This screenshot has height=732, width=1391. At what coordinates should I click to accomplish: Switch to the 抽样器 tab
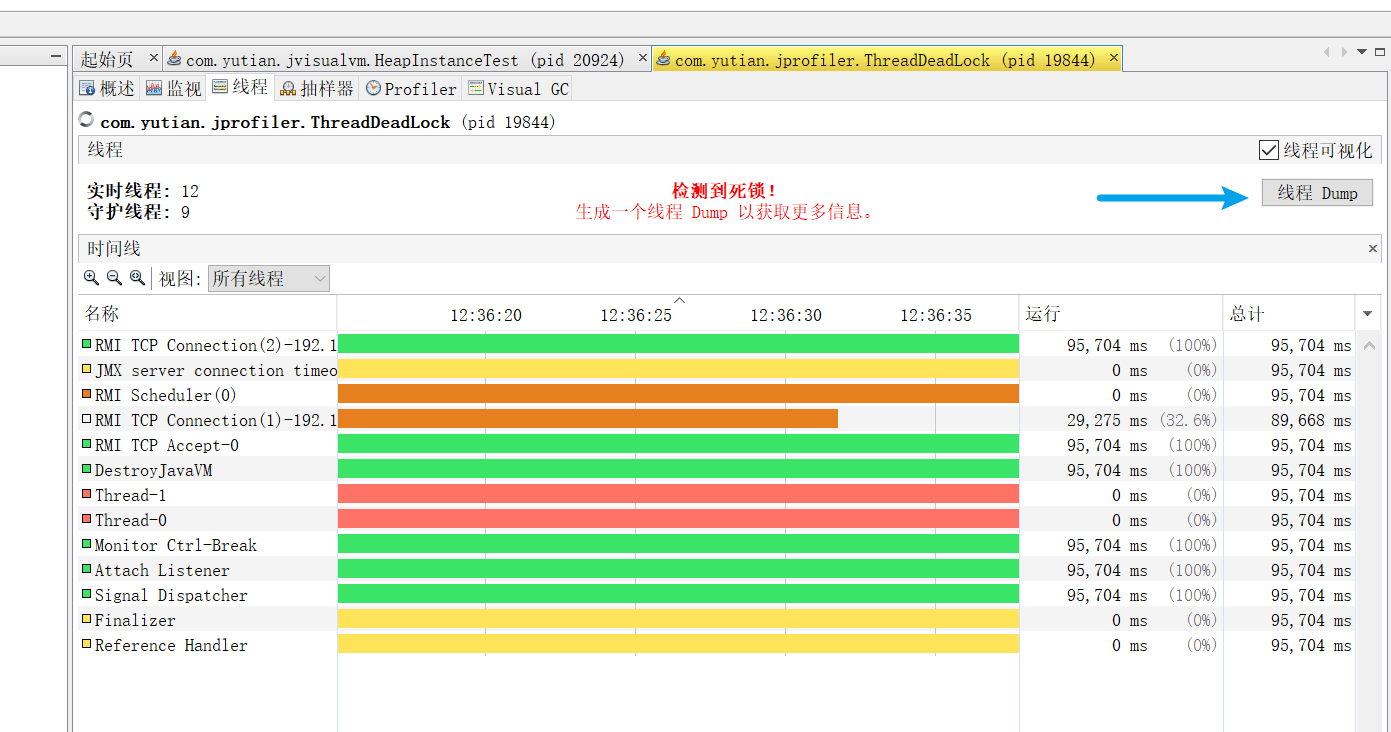pyautogui.click(x=317, y=89)
